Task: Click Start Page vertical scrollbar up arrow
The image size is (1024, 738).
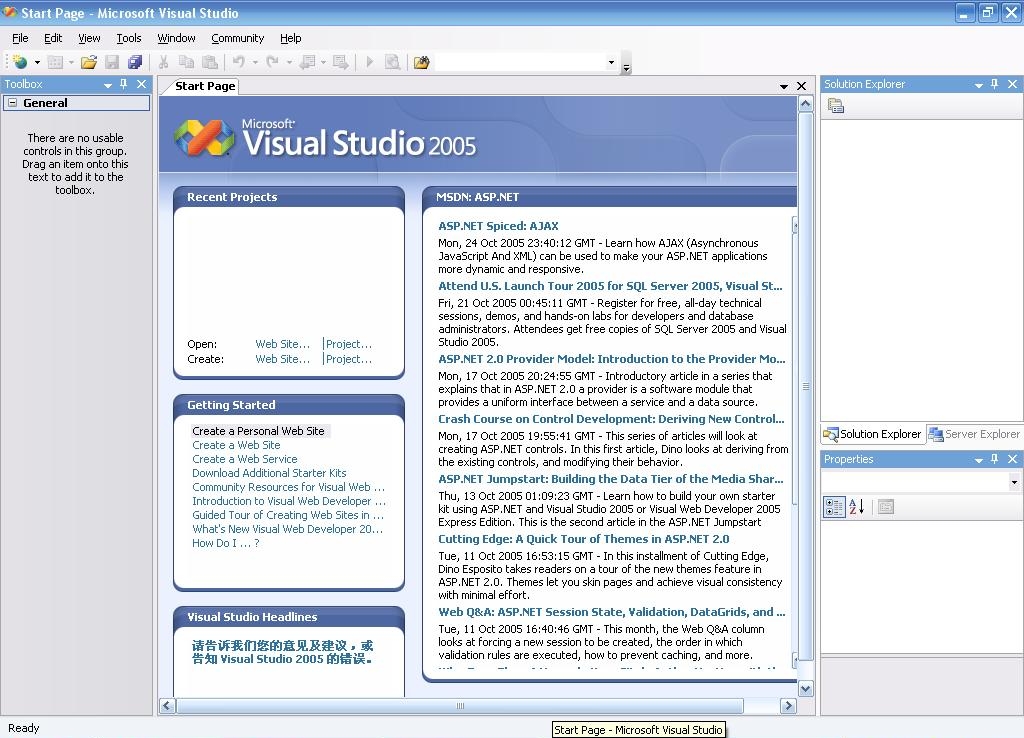Action: click(805, 104)
